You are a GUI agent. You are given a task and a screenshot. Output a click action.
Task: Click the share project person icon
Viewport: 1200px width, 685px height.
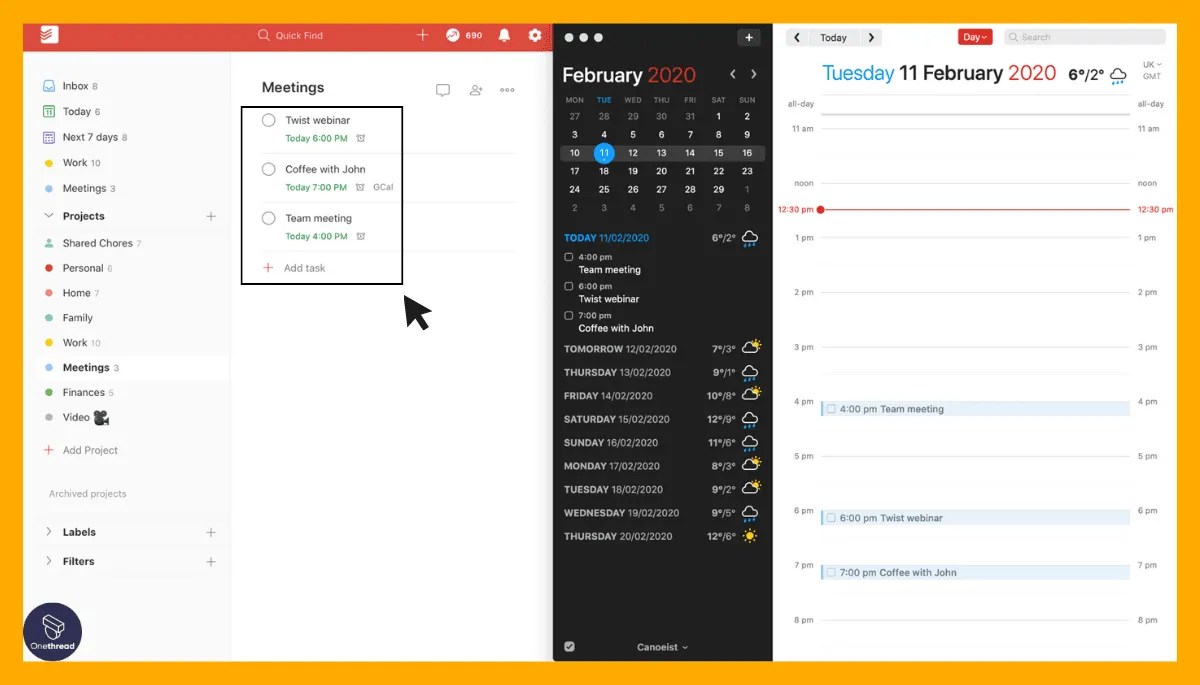pos(476,90)
